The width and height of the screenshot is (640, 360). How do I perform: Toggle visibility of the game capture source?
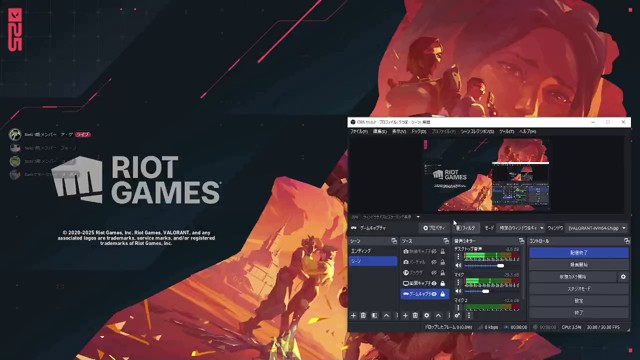coord(434,294)
